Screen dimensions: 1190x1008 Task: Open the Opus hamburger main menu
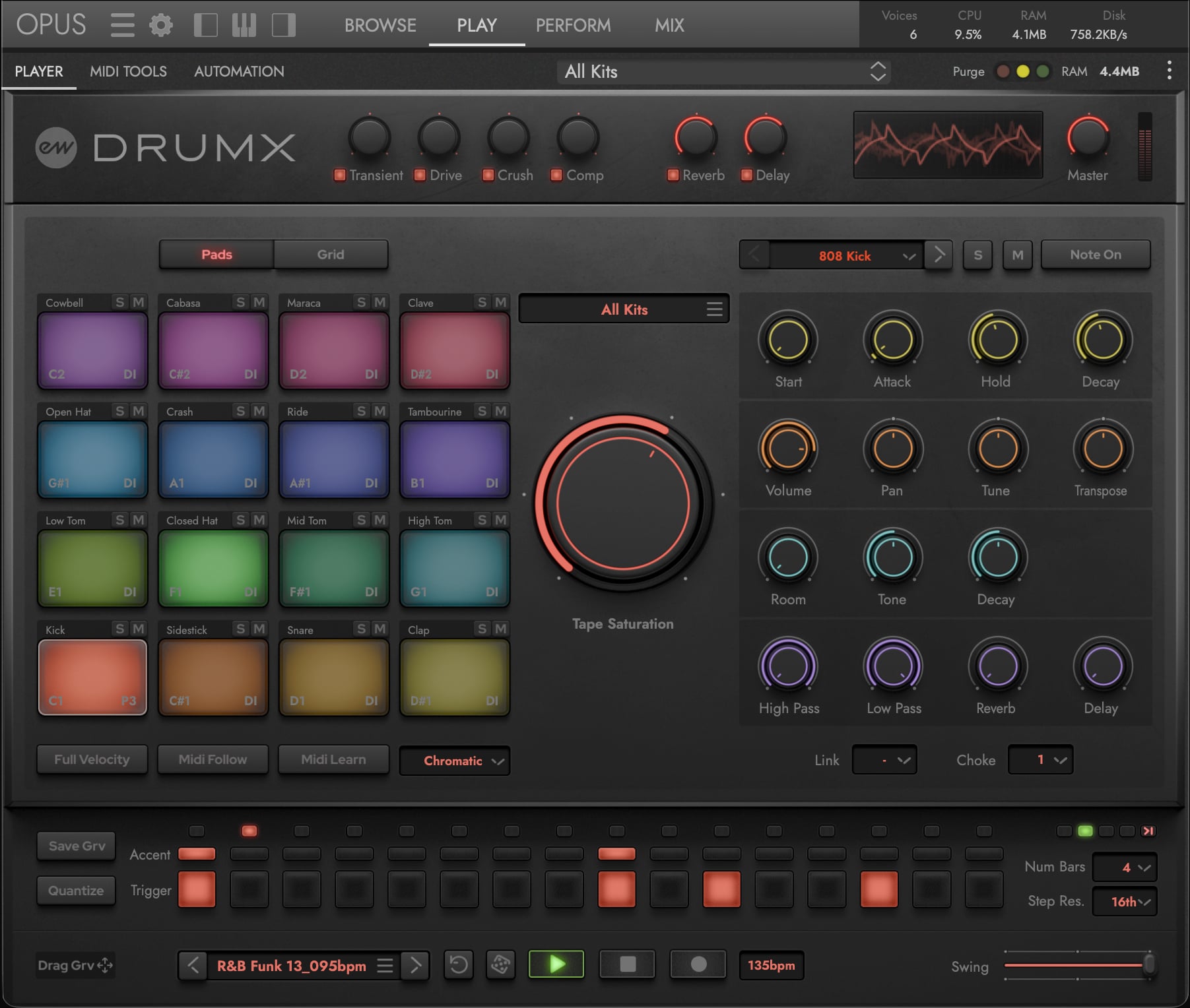click(x=122, y=25)
